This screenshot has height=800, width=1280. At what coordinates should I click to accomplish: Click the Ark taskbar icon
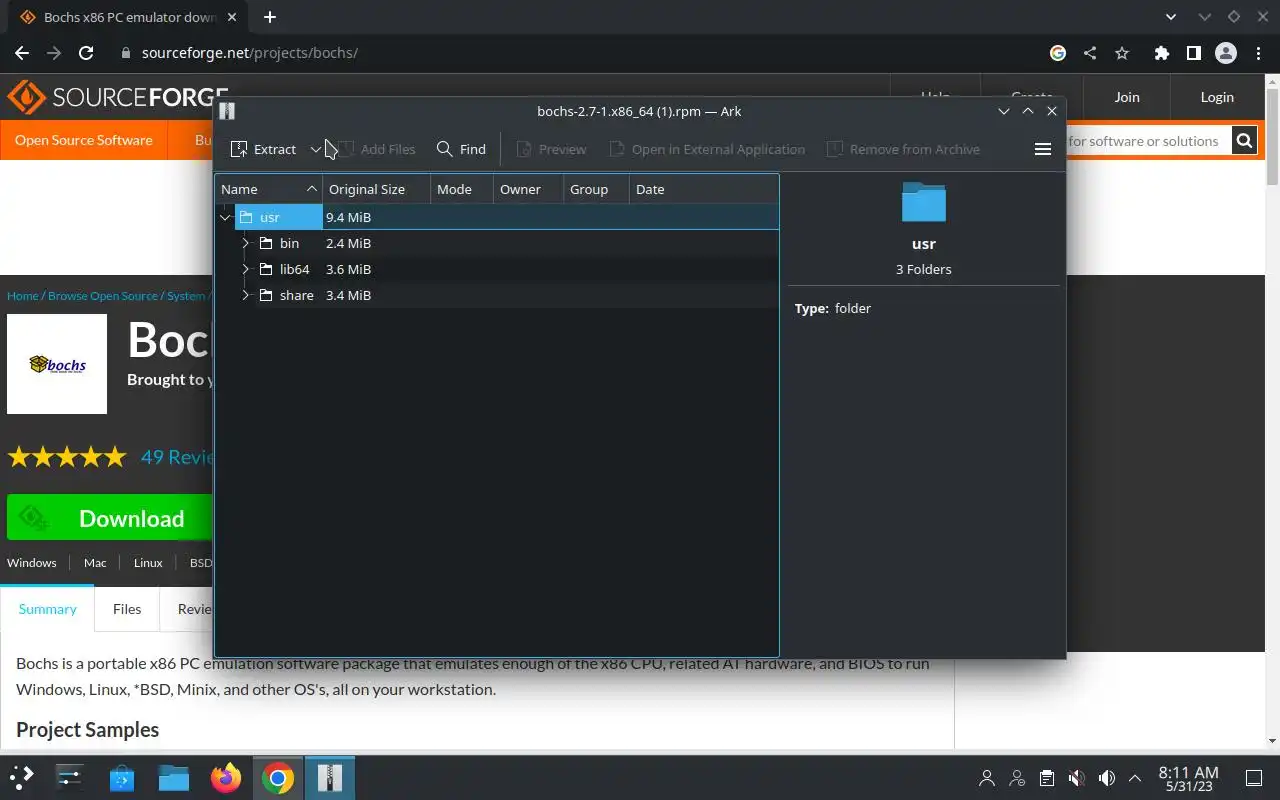[330, 777]
